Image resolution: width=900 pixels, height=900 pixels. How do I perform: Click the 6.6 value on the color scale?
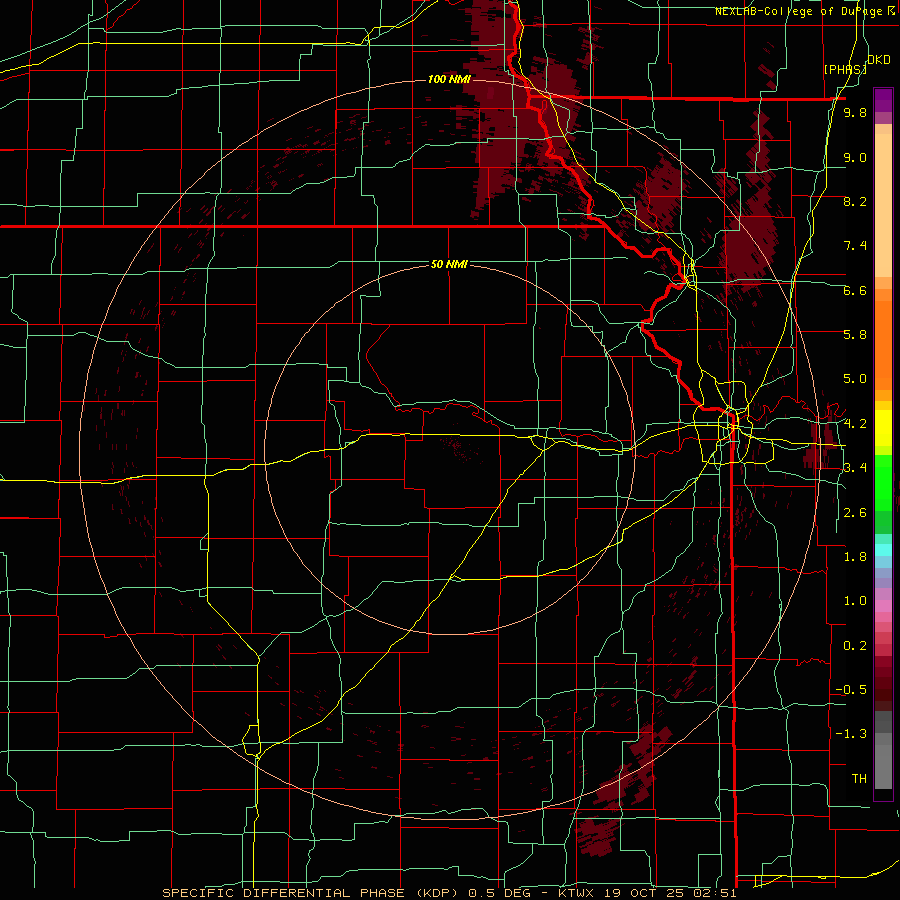pyautogui.click(x=855, y=290)
